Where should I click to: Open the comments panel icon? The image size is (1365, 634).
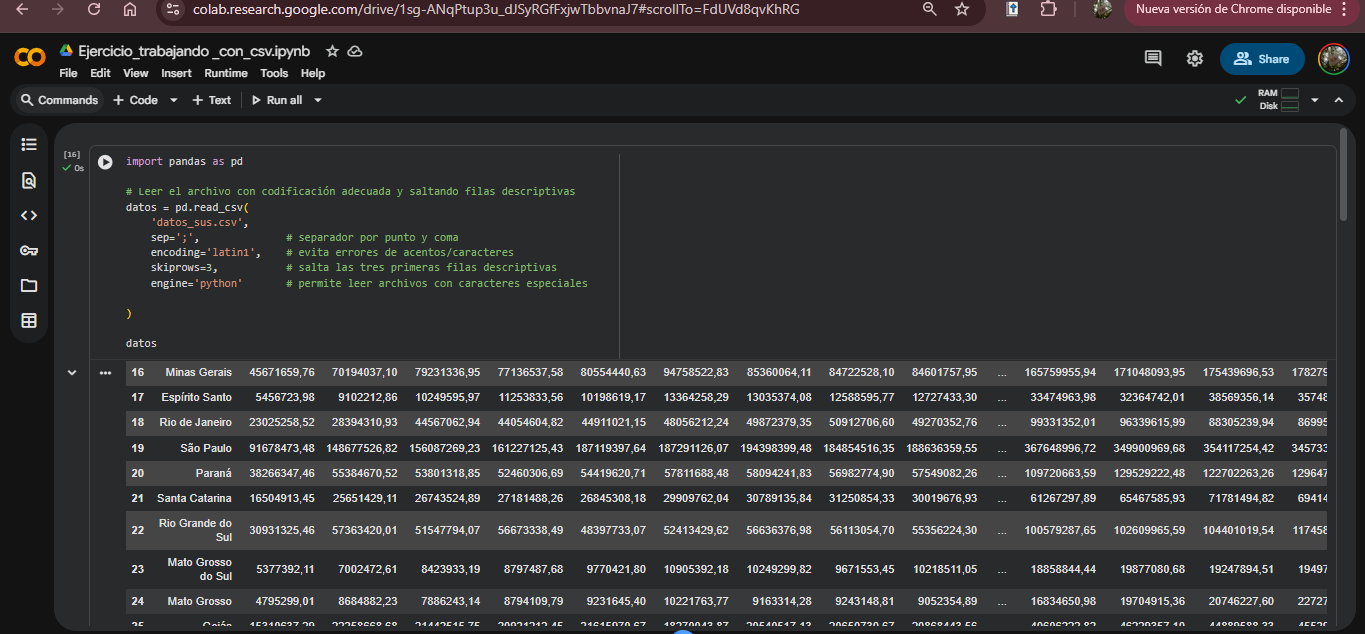click(x=1153, y=59)
